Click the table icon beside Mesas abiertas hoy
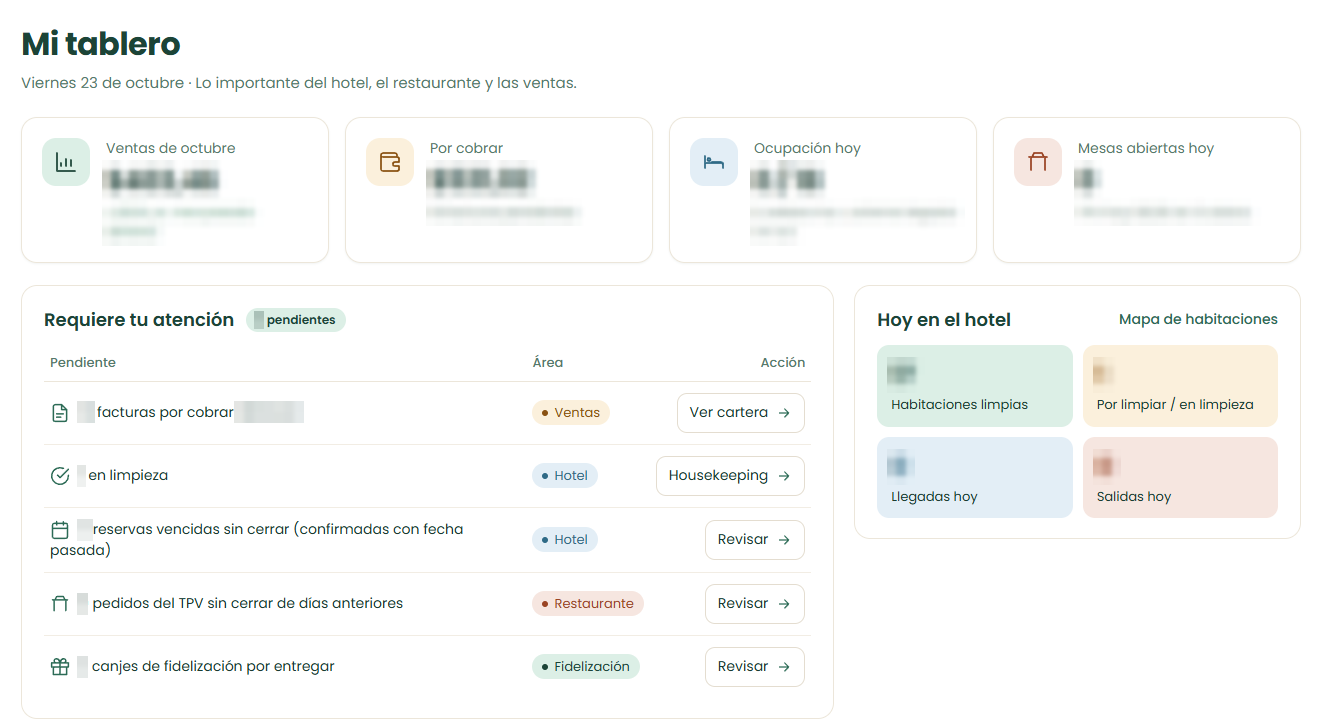This screenshot has width=1333, height=728. coord(1038,162)
